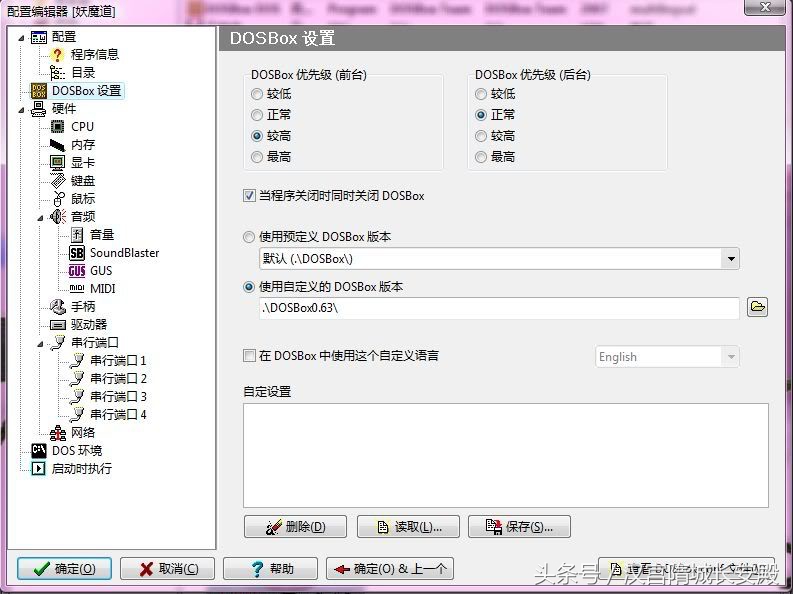Screen dimensions: 793x594
Task: Click the 目录 tree icon
Action: pos(58,73)
